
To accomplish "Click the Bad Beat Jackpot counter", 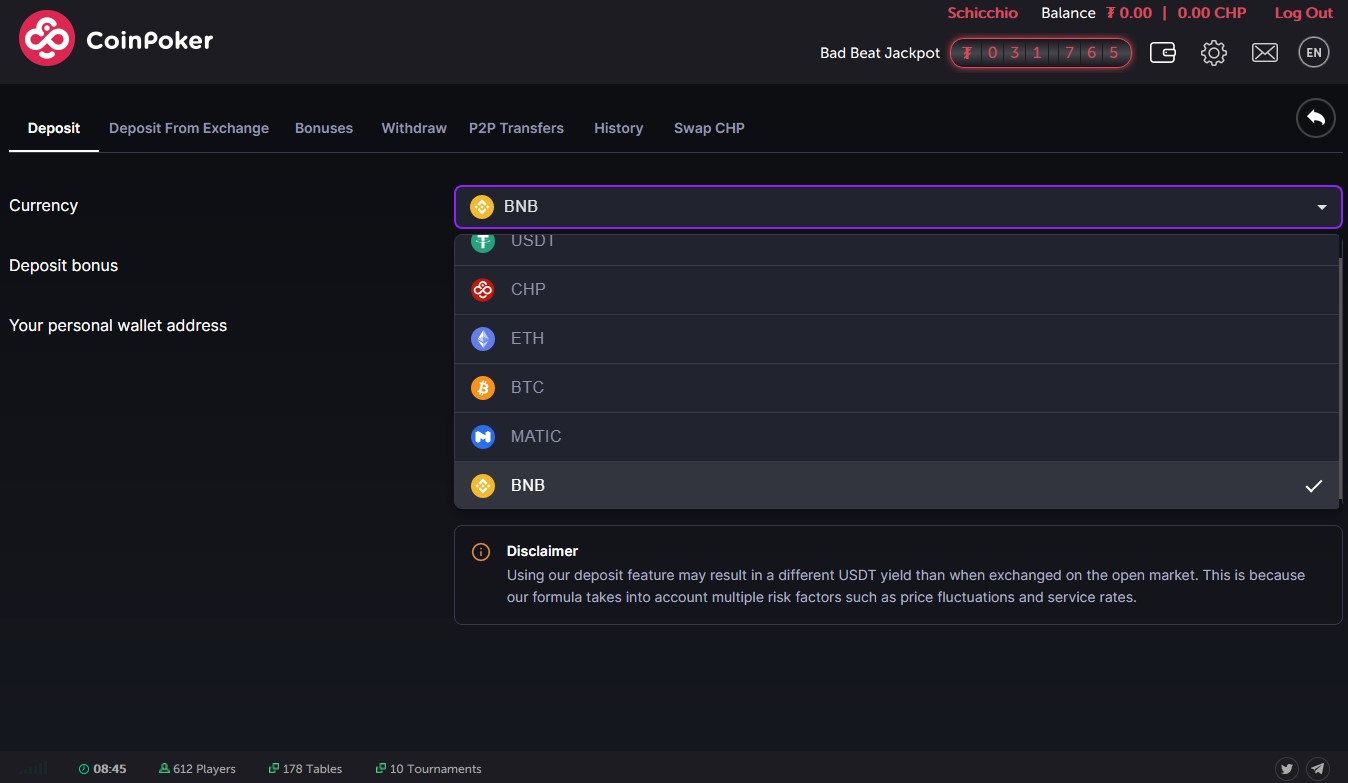I will tap(1041, 53).
